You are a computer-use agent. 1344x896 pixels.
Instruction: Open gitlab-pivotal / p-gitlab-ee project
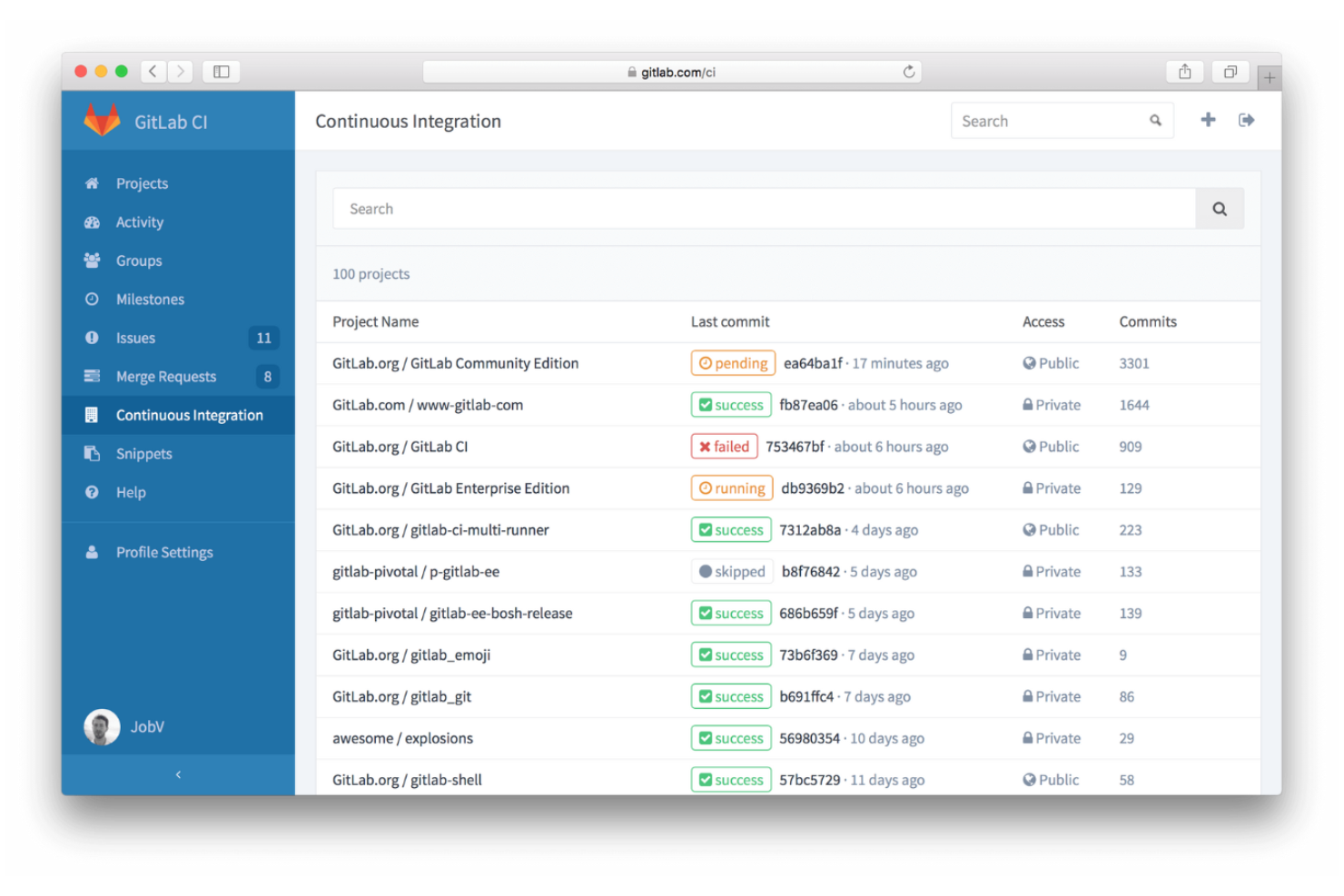416,572
